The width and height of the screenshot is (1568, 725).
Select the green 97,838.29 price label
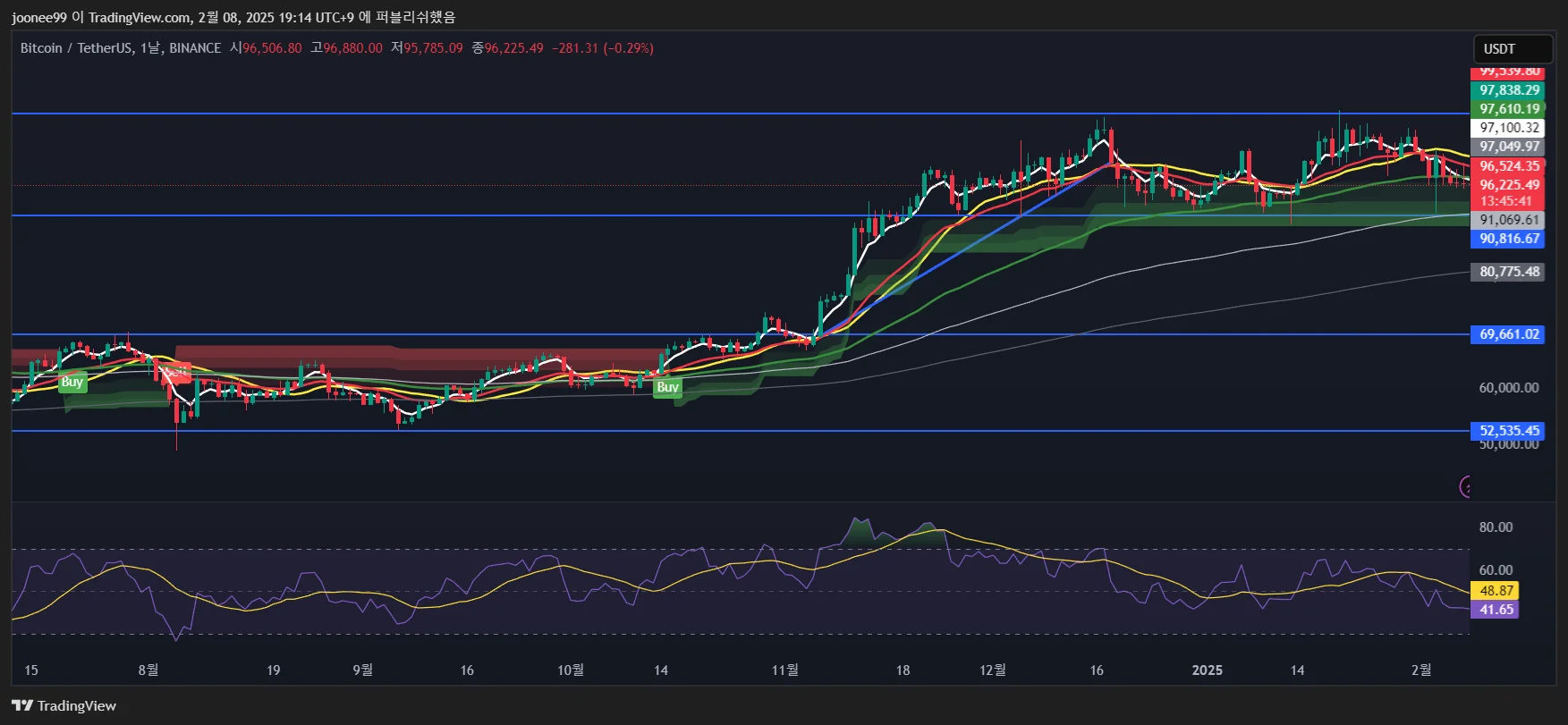(x=1509, y=90)
